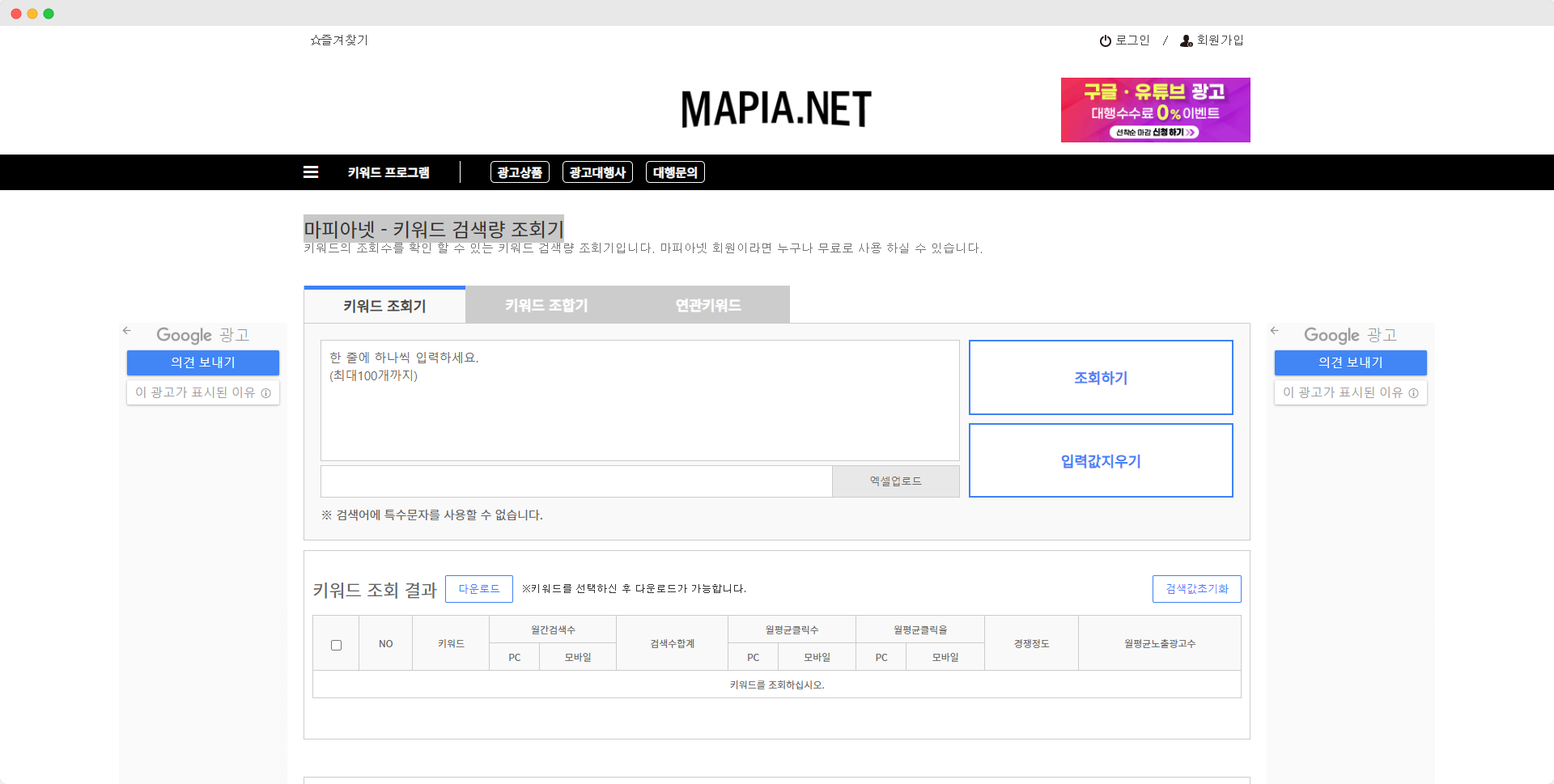Click the MAPIA.NET logo

point(776,109)
